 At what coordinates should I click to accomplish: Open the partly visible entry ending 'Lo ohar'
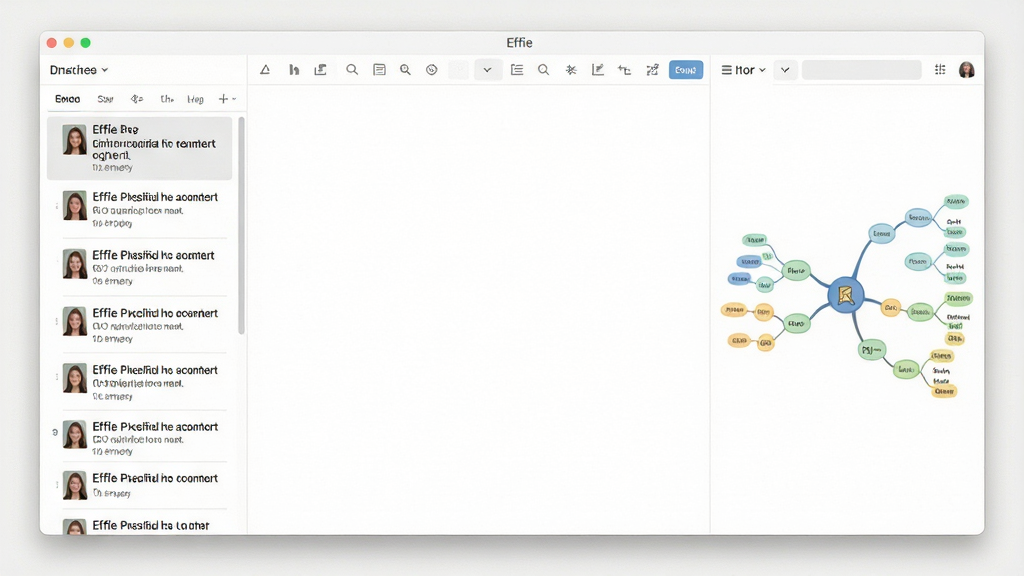pyautogui.click(x=144, y=526)
